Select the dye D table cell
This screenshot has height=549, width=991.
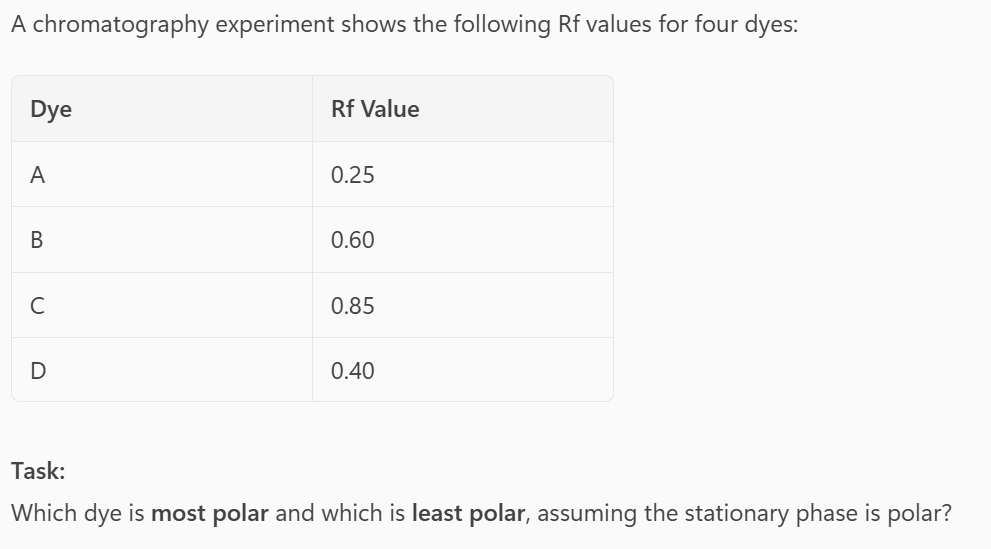click(x=38, y=371)
